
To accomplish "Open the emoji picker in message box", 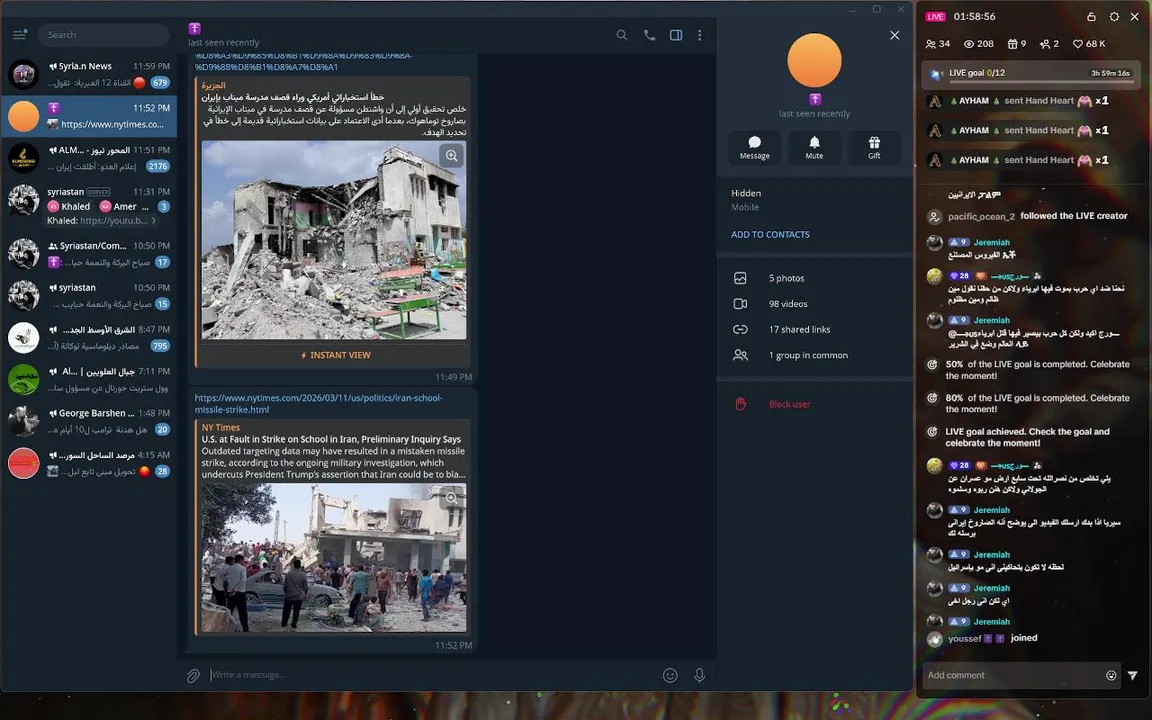I will tap(670, 675).
